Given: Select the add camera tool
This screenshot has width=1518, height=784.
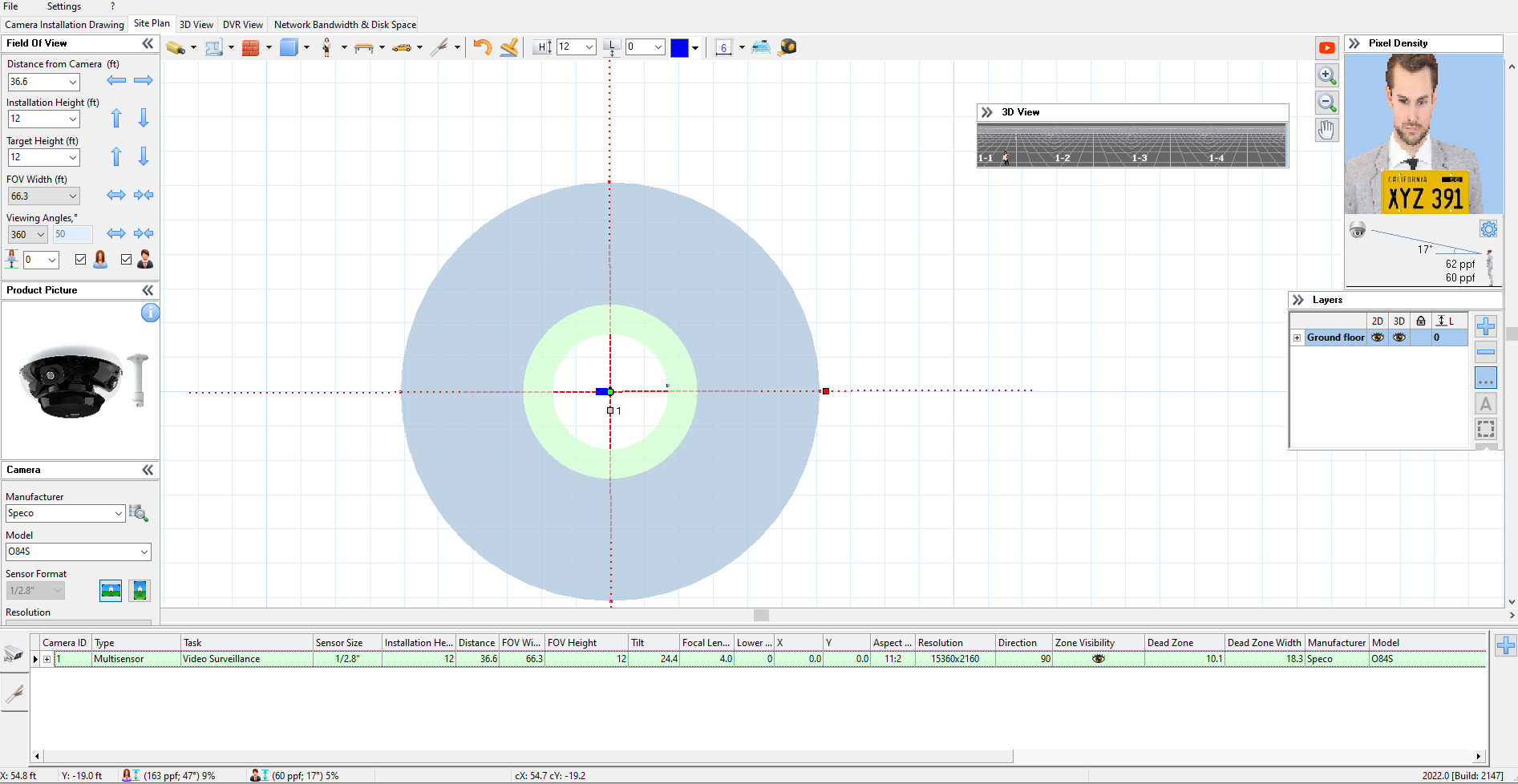Looking at the screenshot, I should point(176,48).
